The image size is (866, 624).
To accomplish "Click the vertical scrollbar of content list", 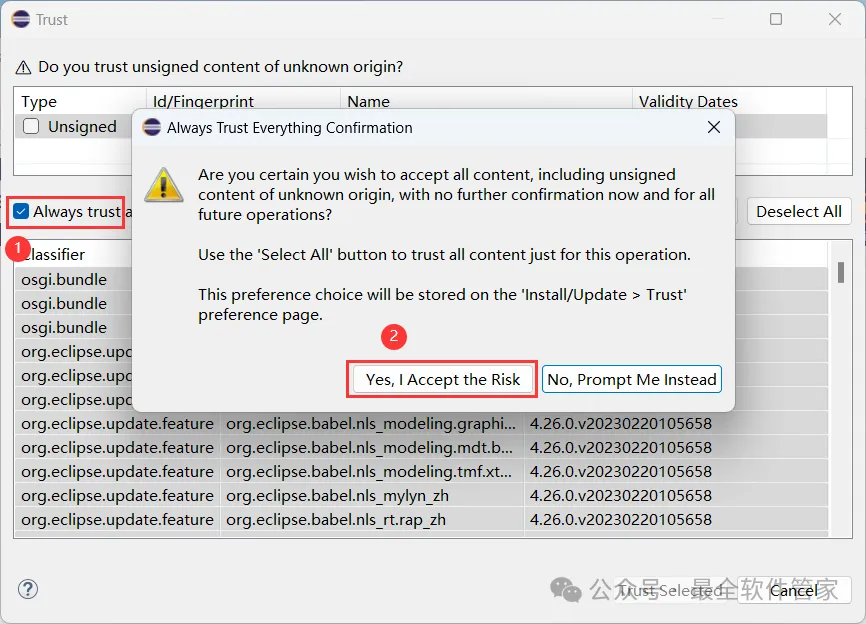I will (842, 400).
